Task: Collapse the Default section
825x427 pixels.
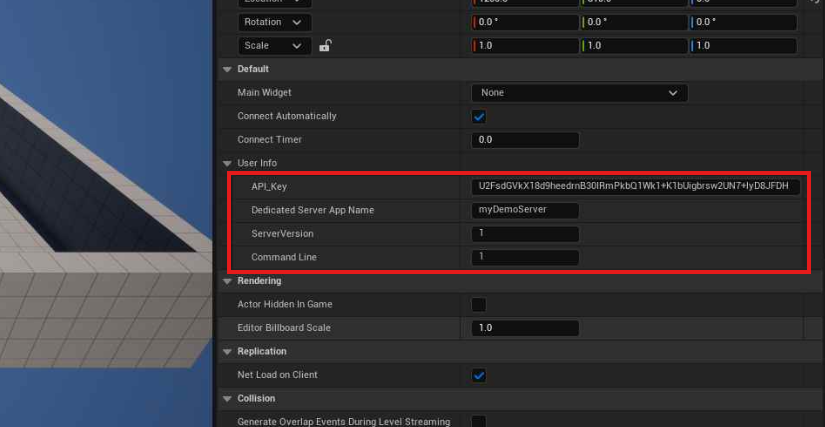Action: (x=227, y=69)
